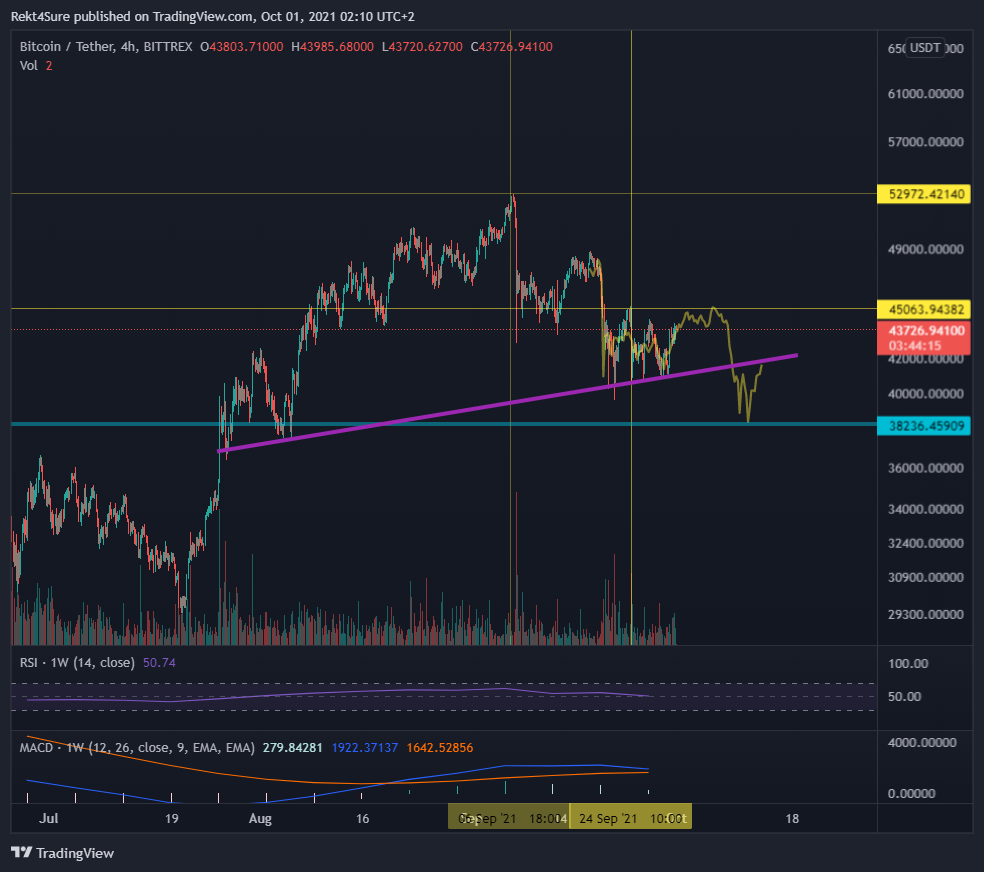Click the 52972.42140 yellow price label
Screen dimensions: 984x872
click(x=924, y=194)
